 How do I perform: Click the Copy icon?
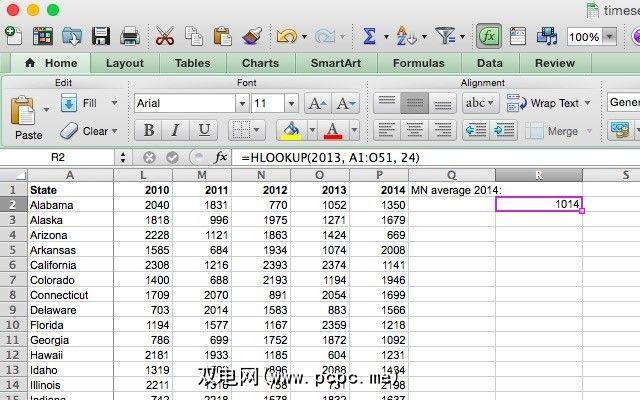click(x=194, y=36)
